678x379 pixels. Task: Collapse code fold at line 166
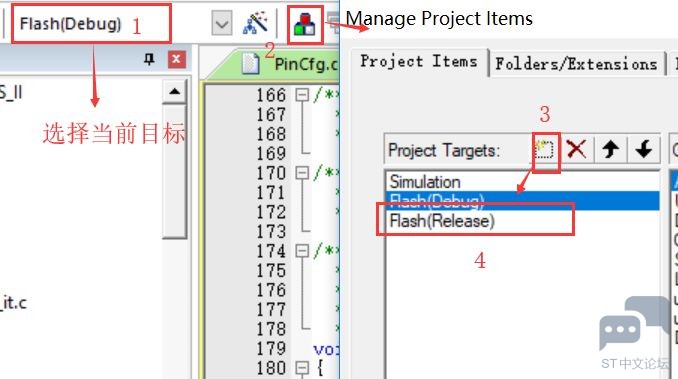coord(302,95)
